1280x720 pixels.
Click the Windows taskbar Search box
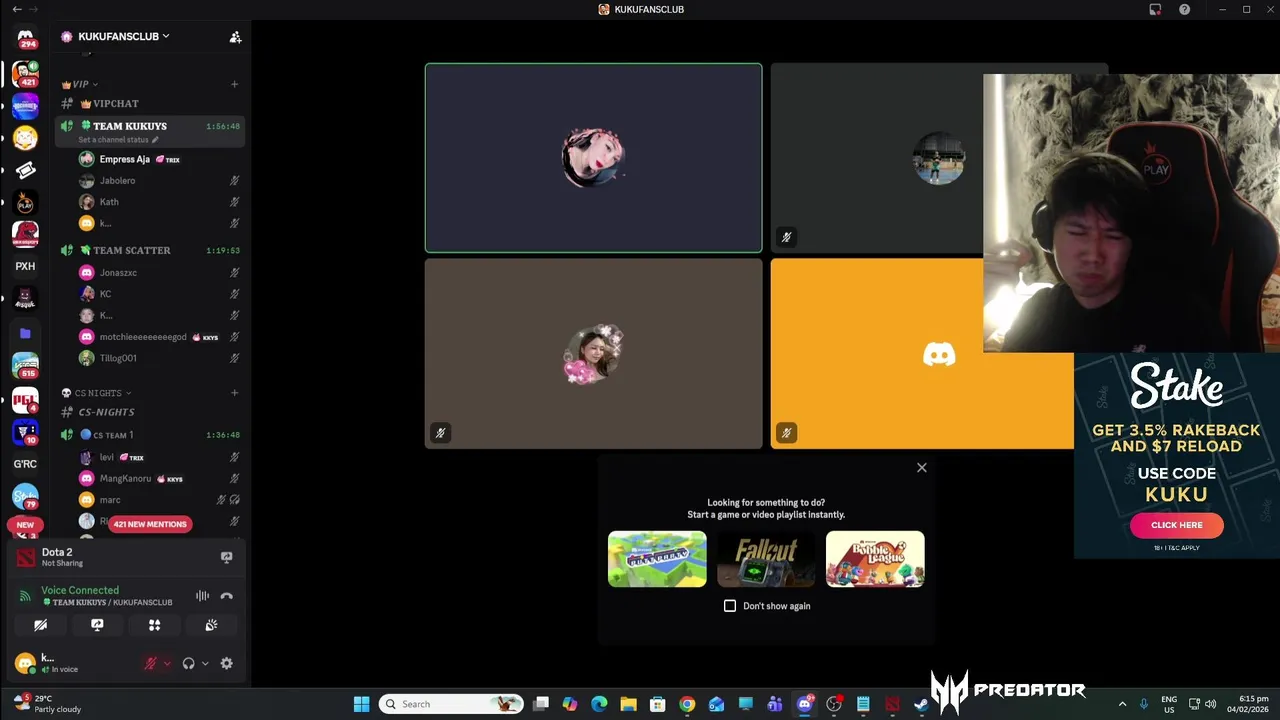(452, 704)
